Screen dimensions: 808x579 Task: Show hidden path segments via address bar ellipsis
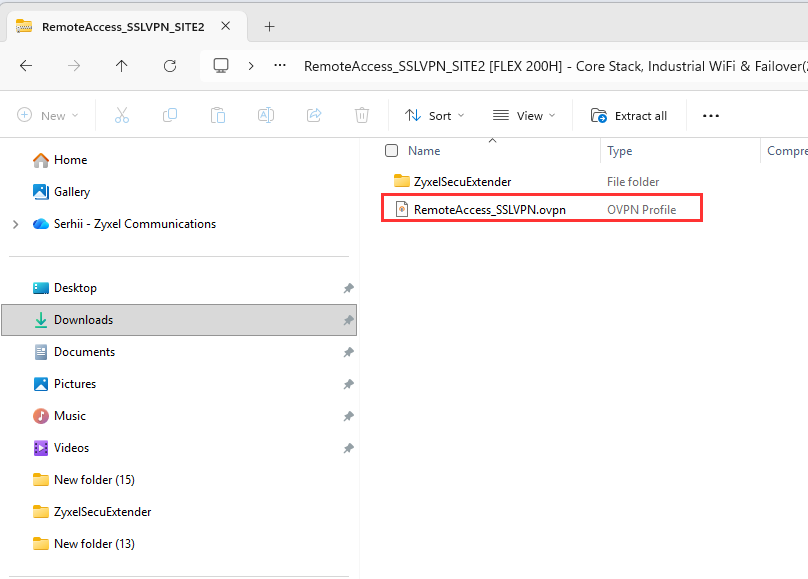(x=280, y=65)
